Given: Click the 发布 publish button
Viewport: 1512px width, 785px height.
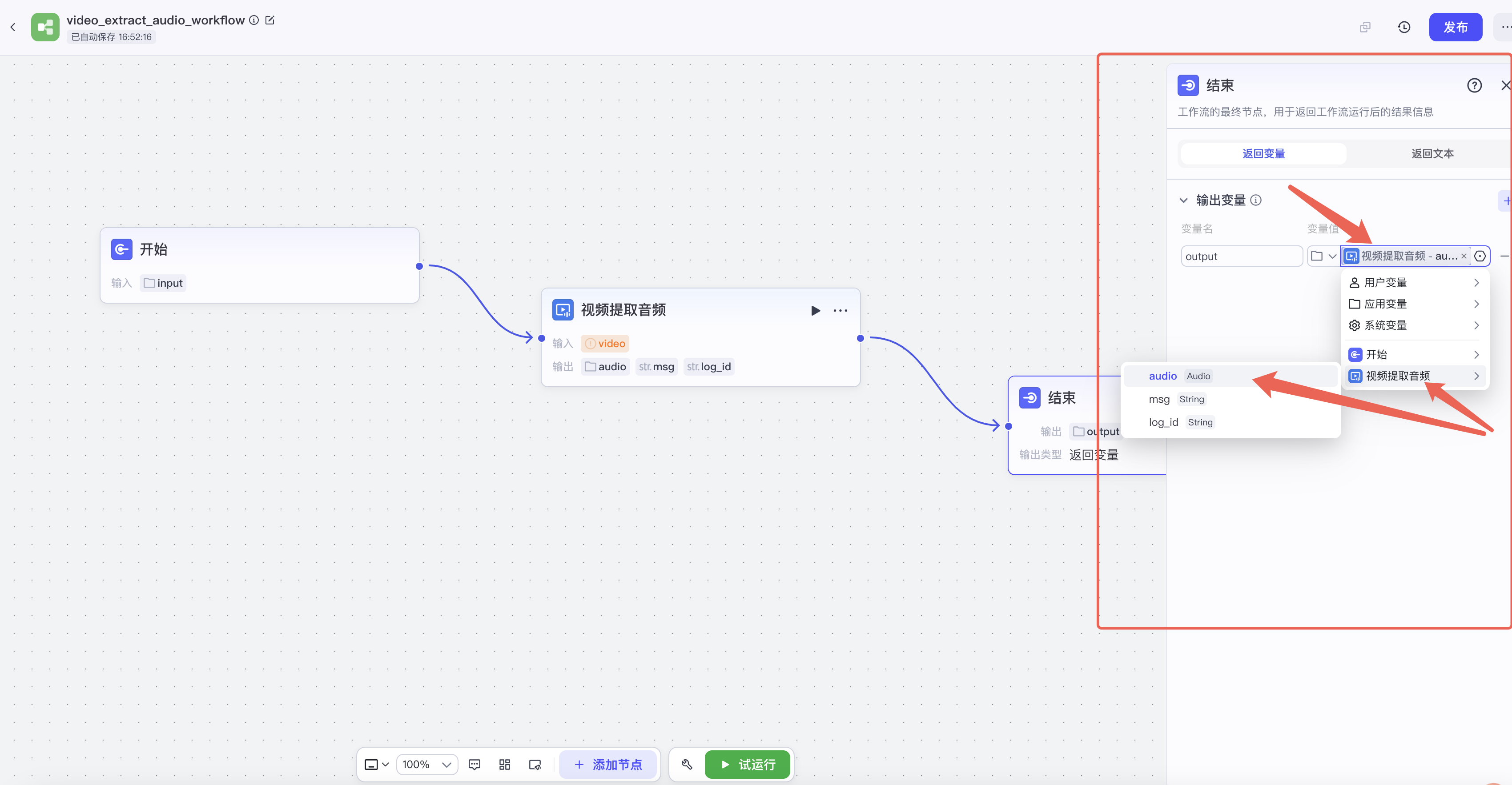Looking at the screenshot, I should tap(1456, 27).
